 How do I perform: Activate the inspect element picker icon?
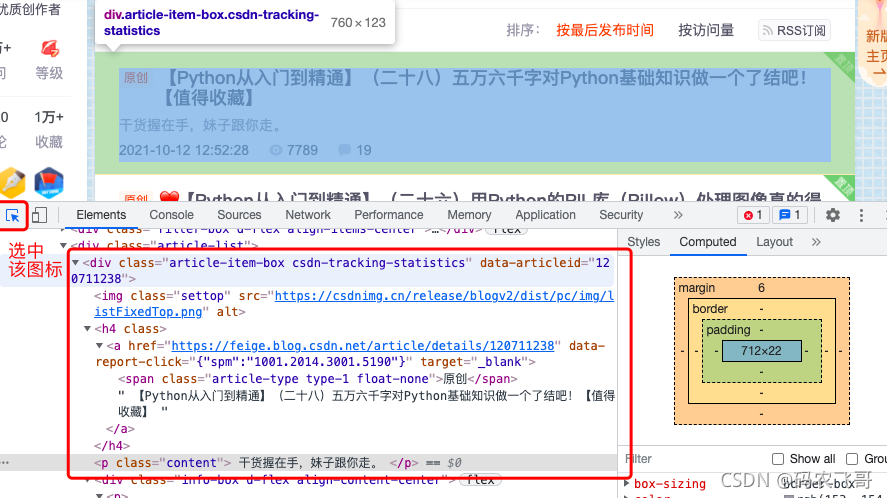pos(12,216)
